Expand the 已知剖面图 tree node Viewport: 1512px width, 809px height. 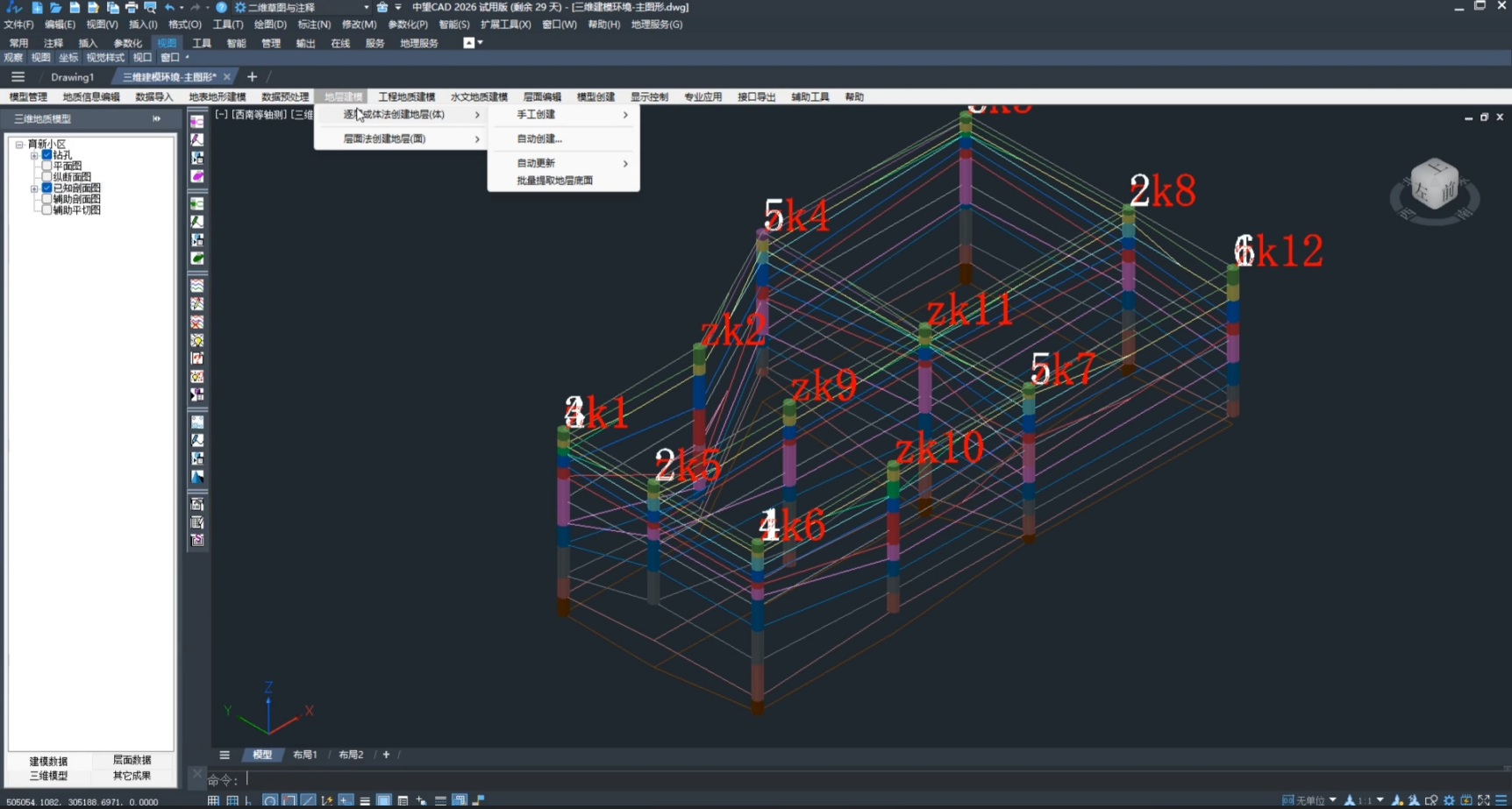coord(34,188)
